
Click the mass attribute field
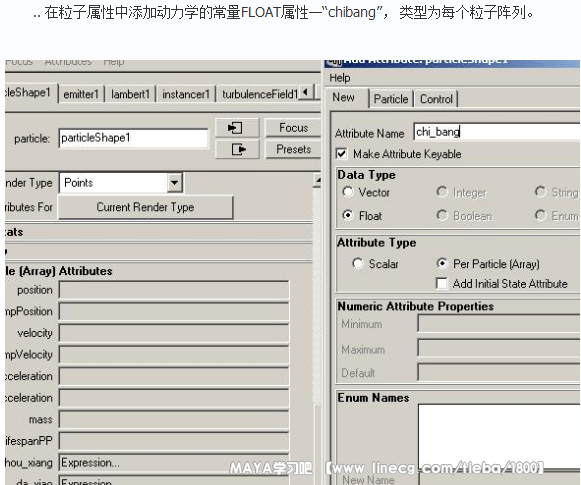[174, 419]
